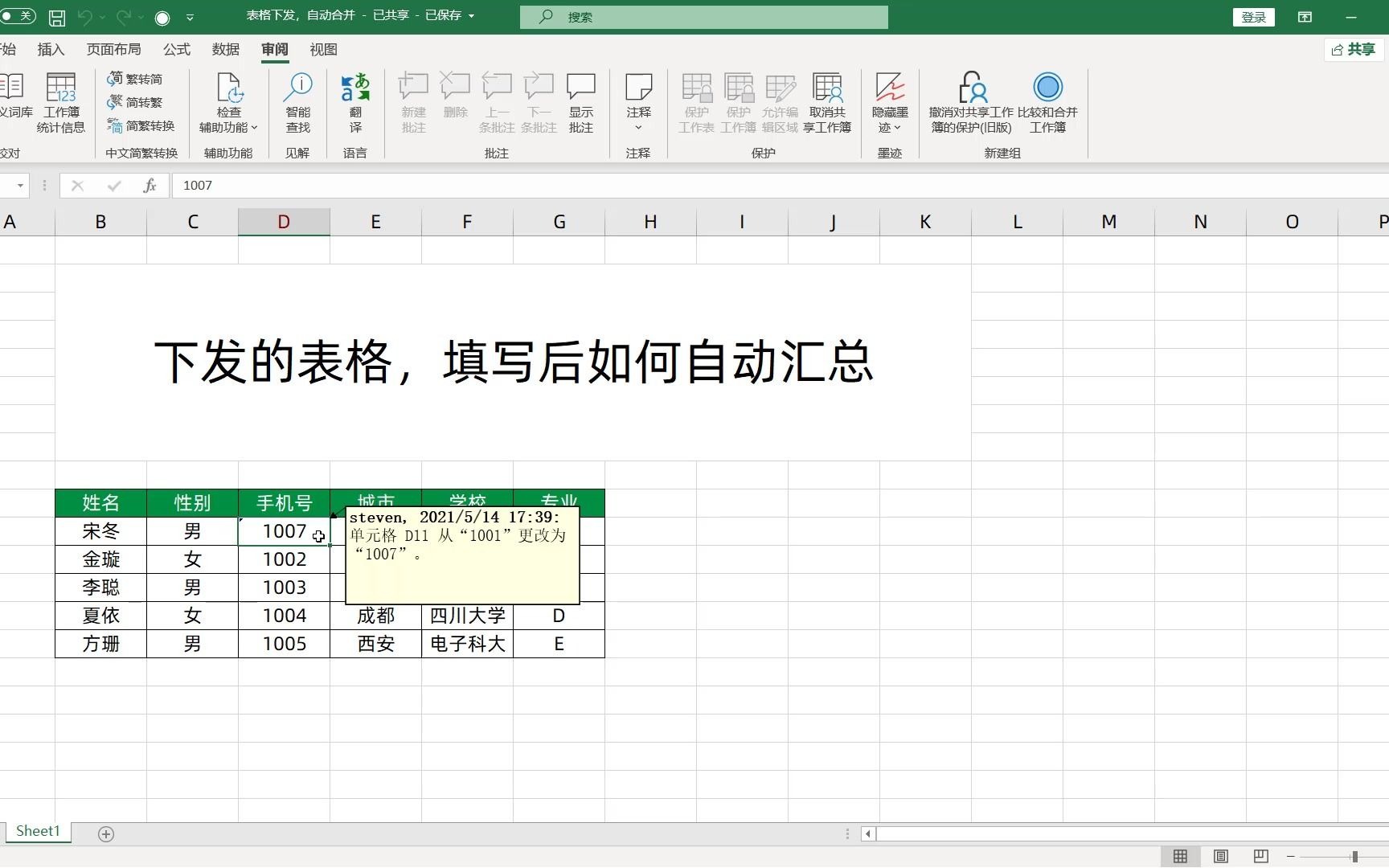
Task: Click horizontal scrollbar left arrow
Action: pyautogui.click(x=867, y=834)
